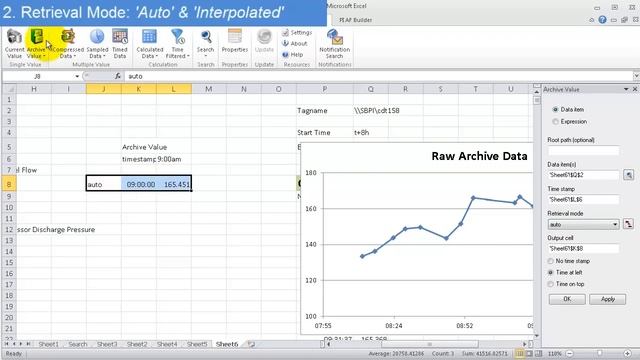
Task: Switch to Normal view in status bar
Action: [x=520, y=353]
